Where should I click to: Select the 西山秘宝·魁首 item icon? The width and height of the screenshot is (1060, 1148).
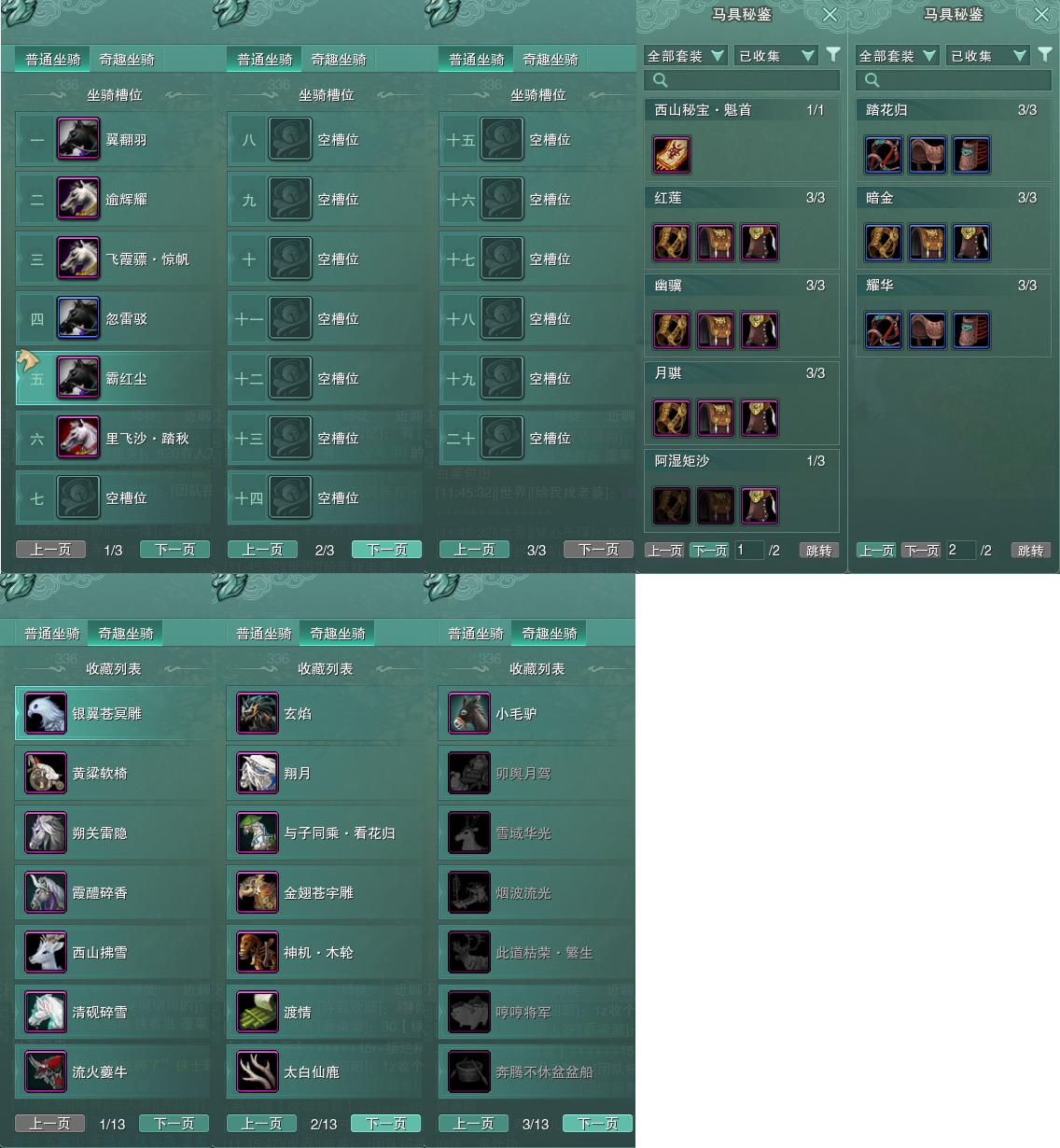pos(672,155)
